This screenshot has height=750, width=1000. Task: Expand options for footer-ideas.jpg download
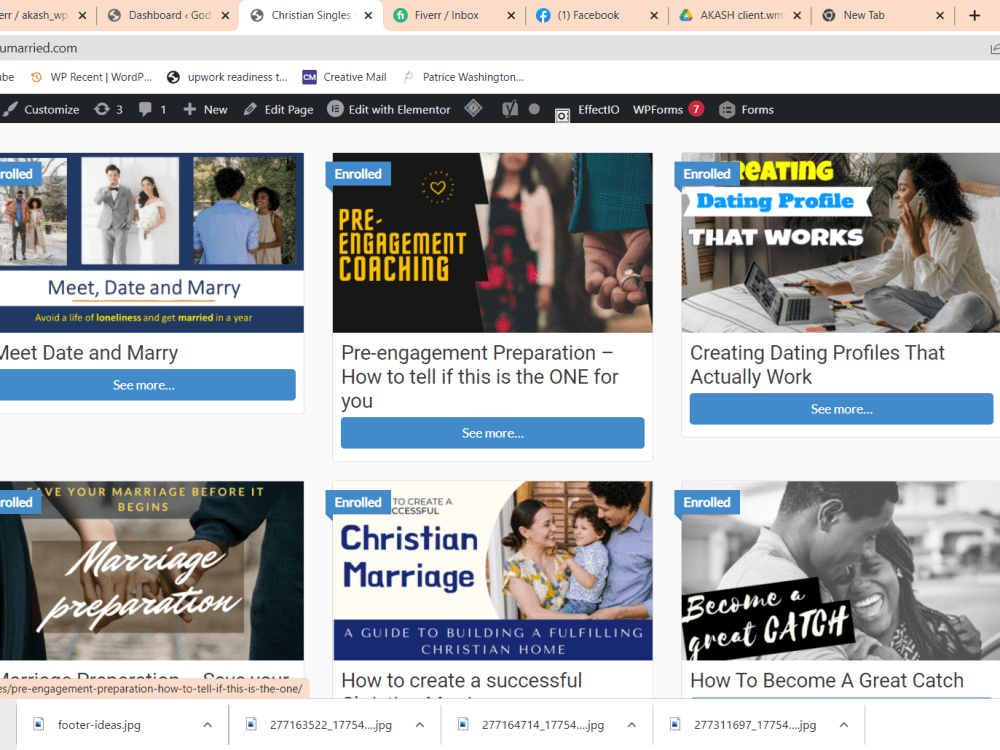pyautogui.click(x=207, y=724)
